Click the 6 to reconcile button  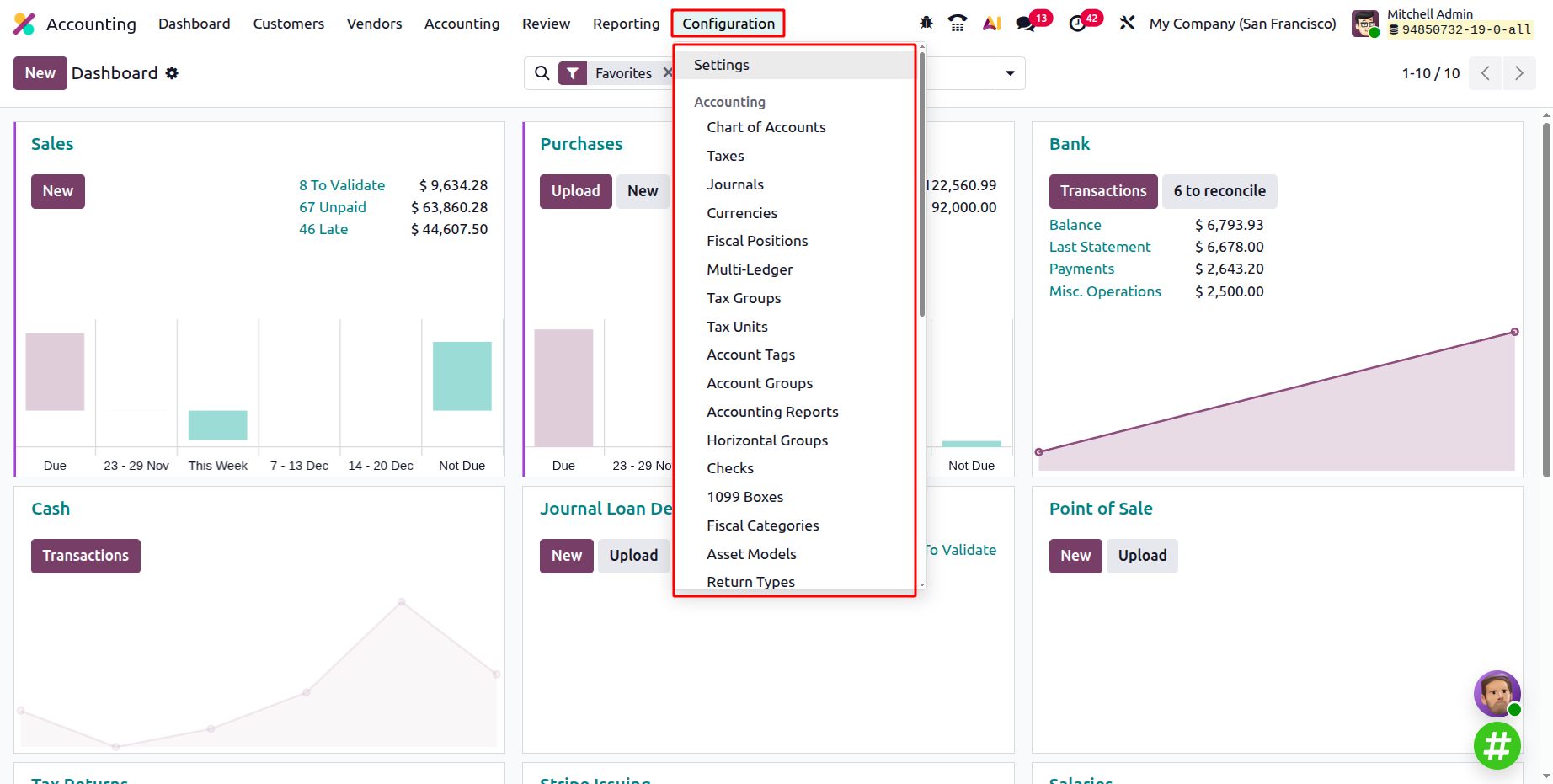tap(1219, 191)
